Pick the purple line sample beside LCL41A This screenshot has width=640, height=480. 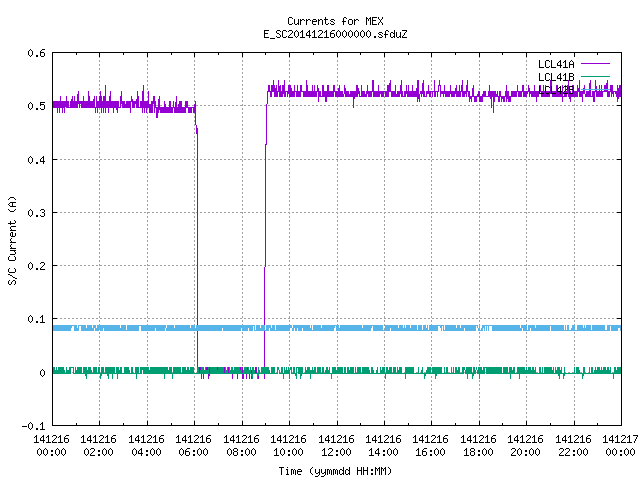(595, 64)
